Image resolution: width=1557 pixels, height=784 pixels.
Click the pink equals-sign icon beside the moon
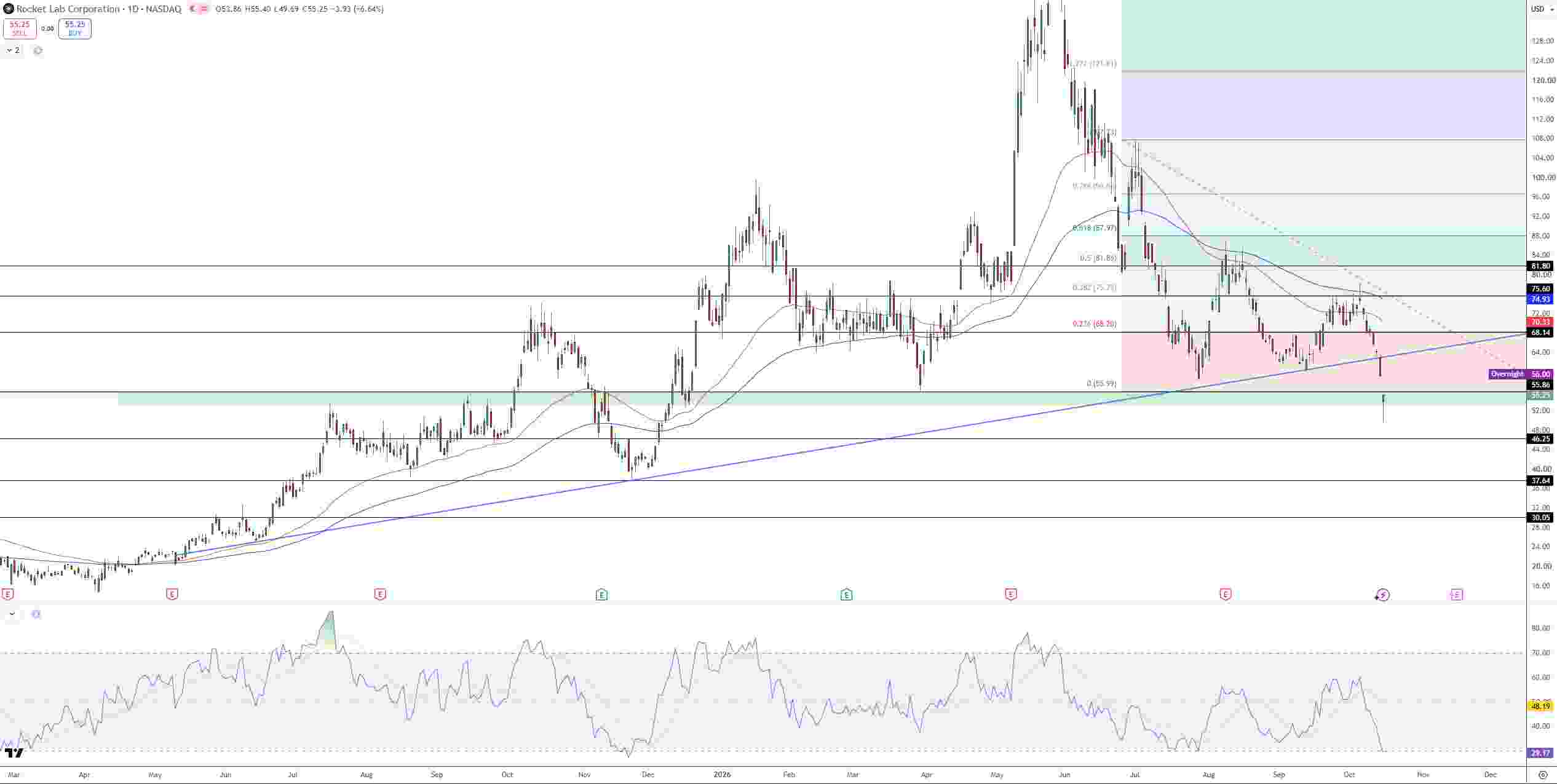[x=204, y=9]
